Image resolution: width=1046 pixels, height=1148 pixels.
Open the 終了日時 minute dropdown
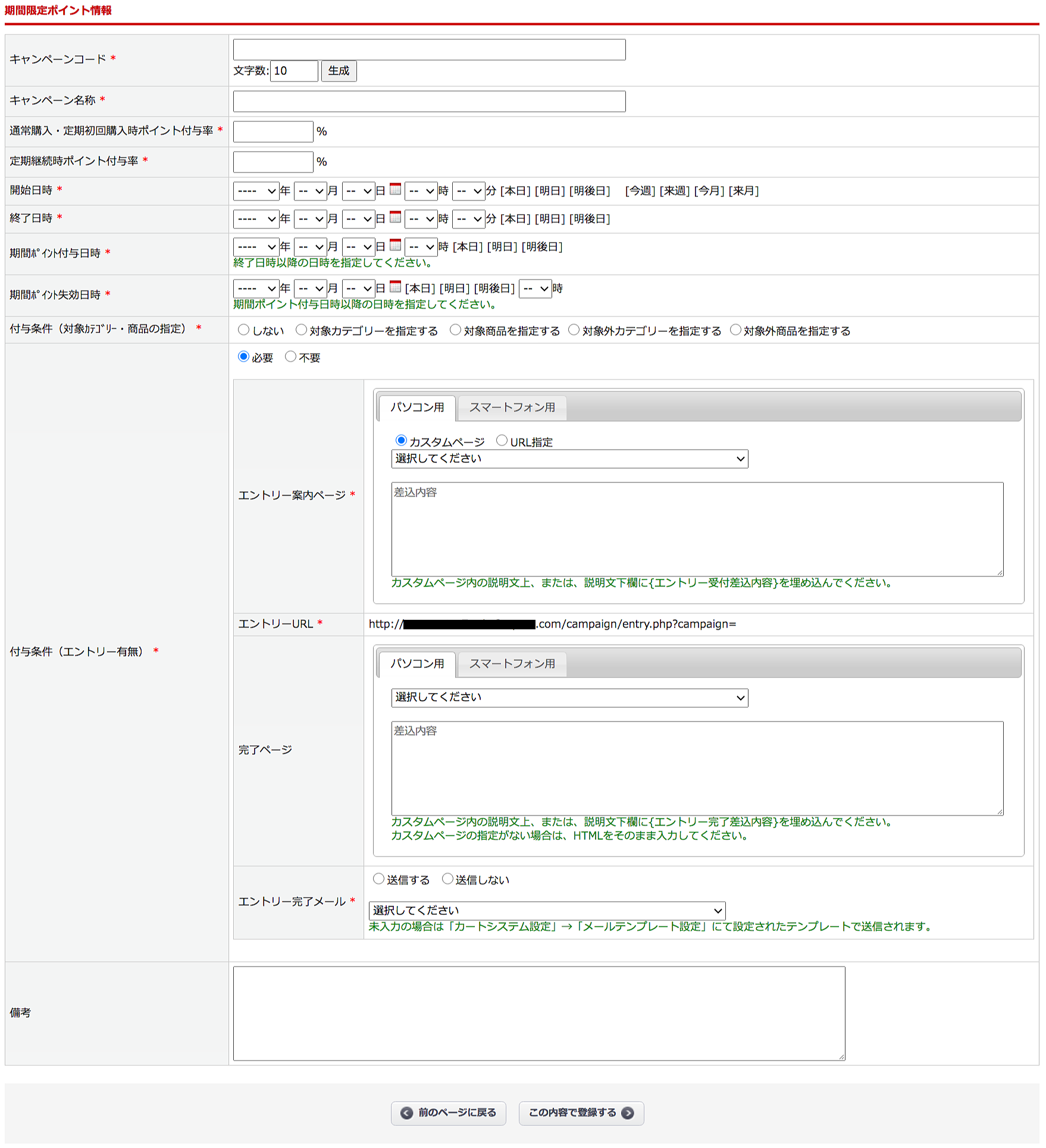pyautogui.click(x=468, y=219)
